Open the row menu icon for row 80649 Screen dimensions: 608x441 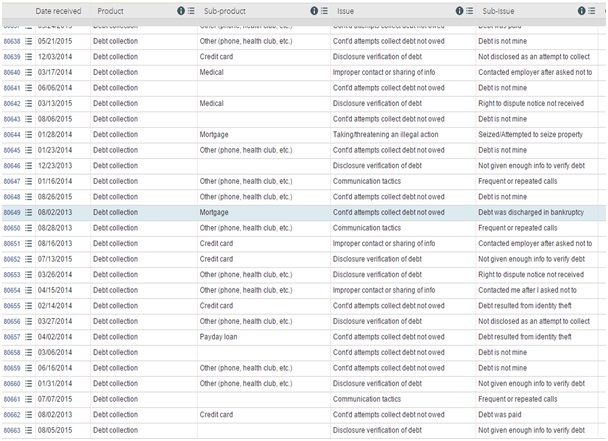pyautogui.click(x=29, y=213)
